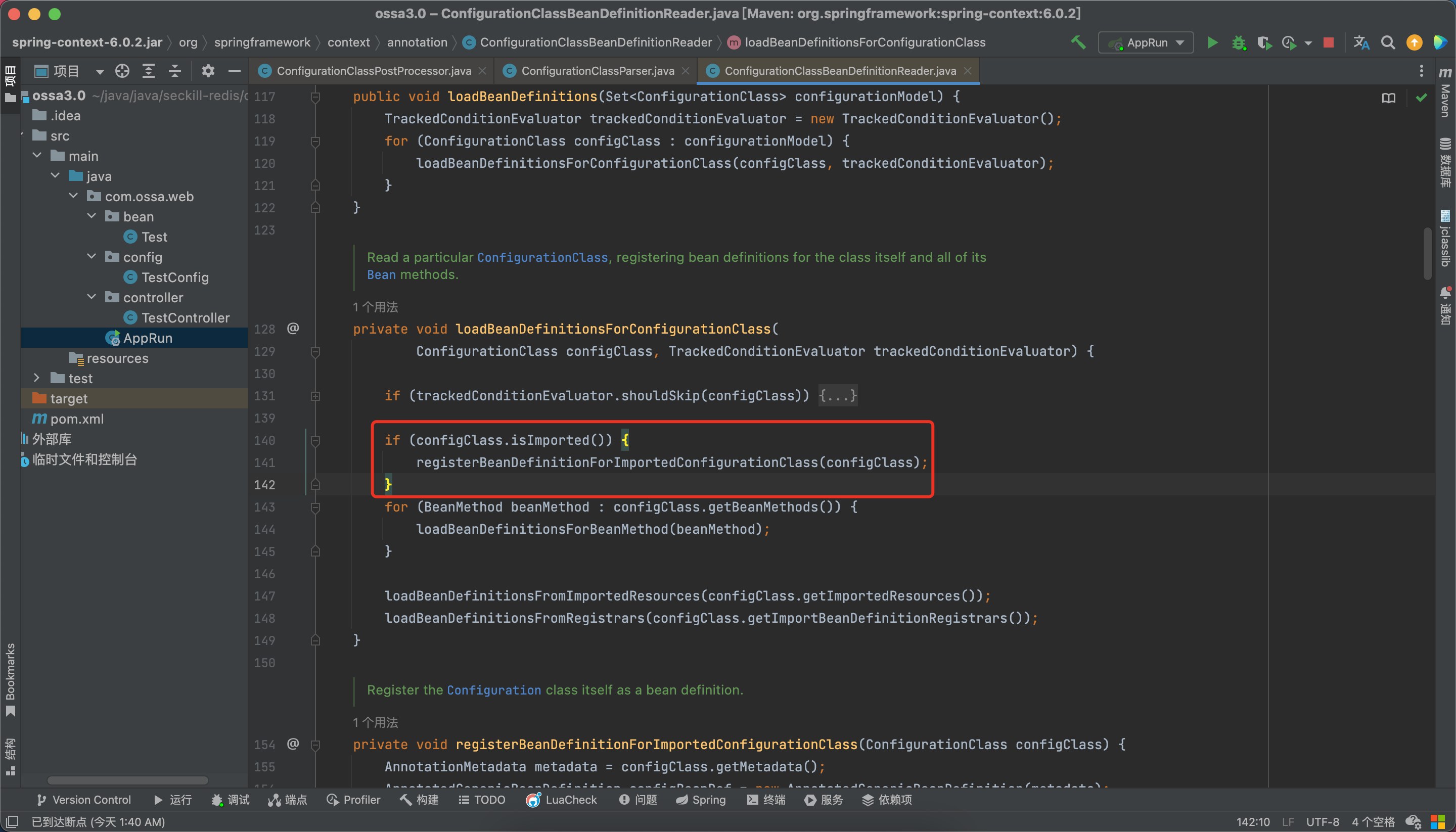Click the Debug bug icon
1456x832 pixels.
(x=1238, y=43)
